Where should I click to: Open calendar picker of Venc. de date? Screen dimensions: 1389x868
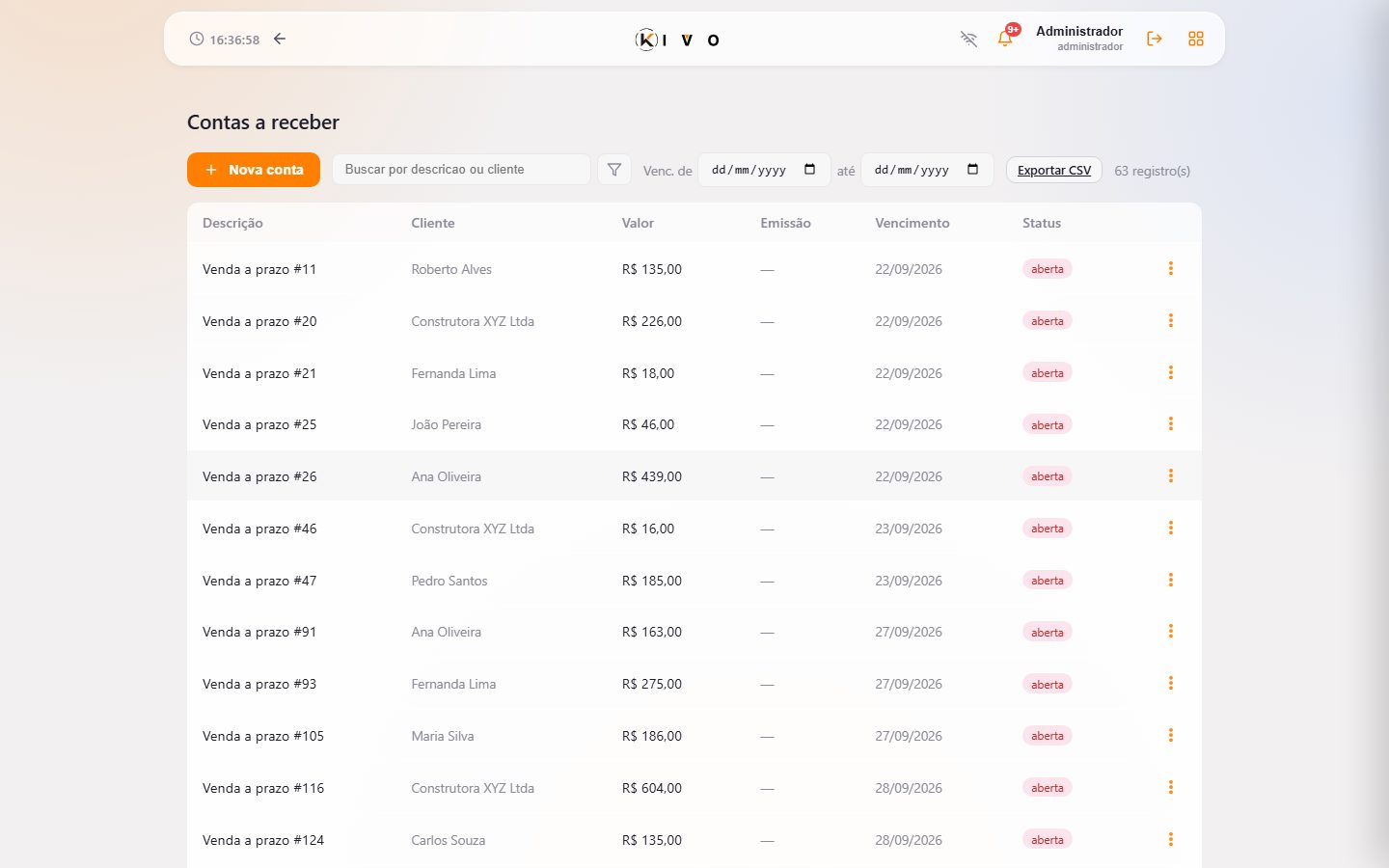point(809,170)
